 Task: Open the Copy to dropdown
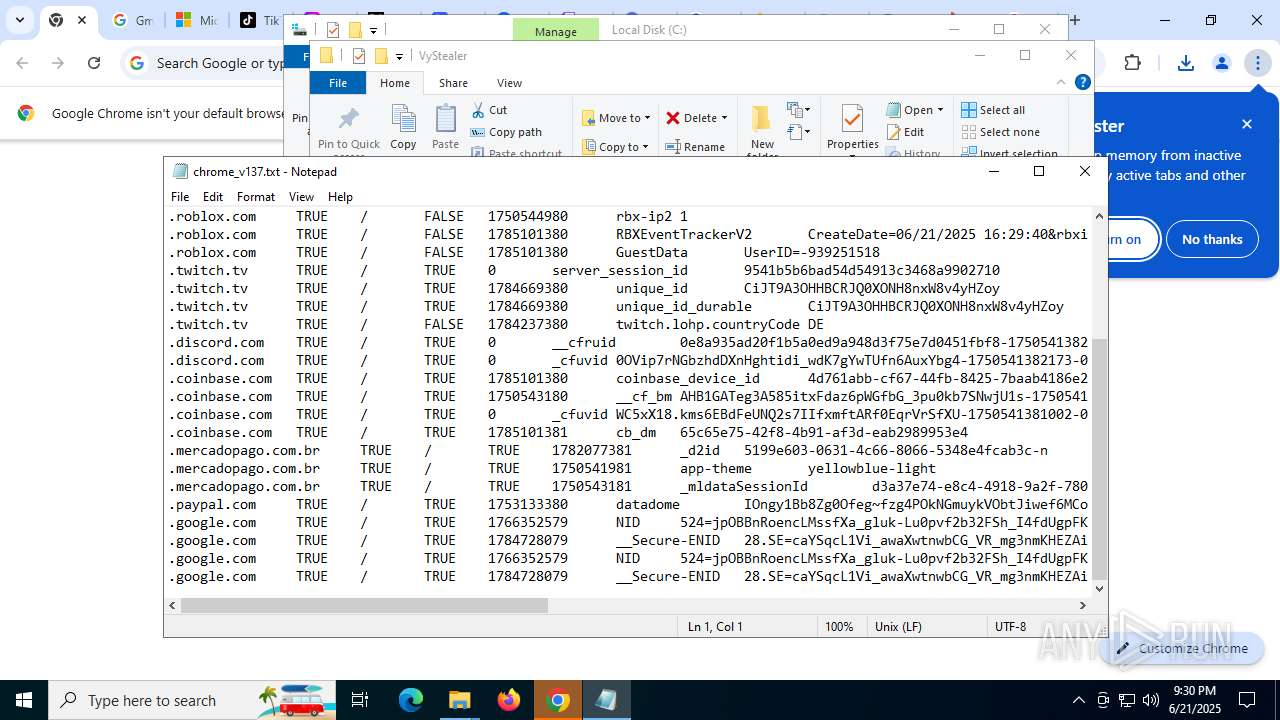pyautogui.click(x=616, y=147)
